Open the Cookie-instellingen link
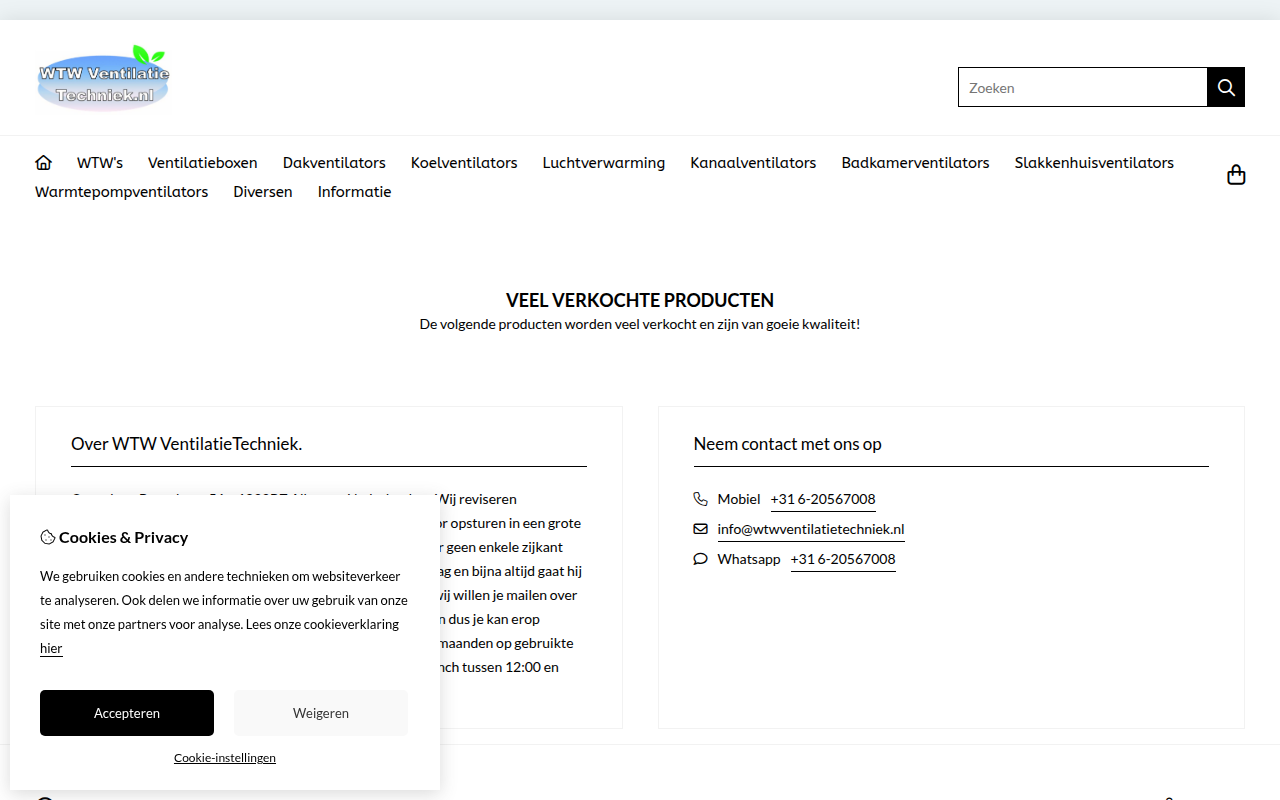 [225, 758]
